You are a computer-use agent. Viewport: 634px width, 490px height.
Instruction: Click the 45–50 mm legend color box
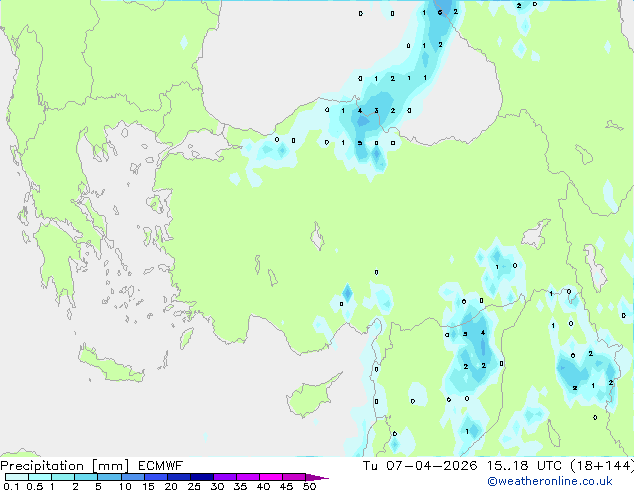click(x=294, y=477)
